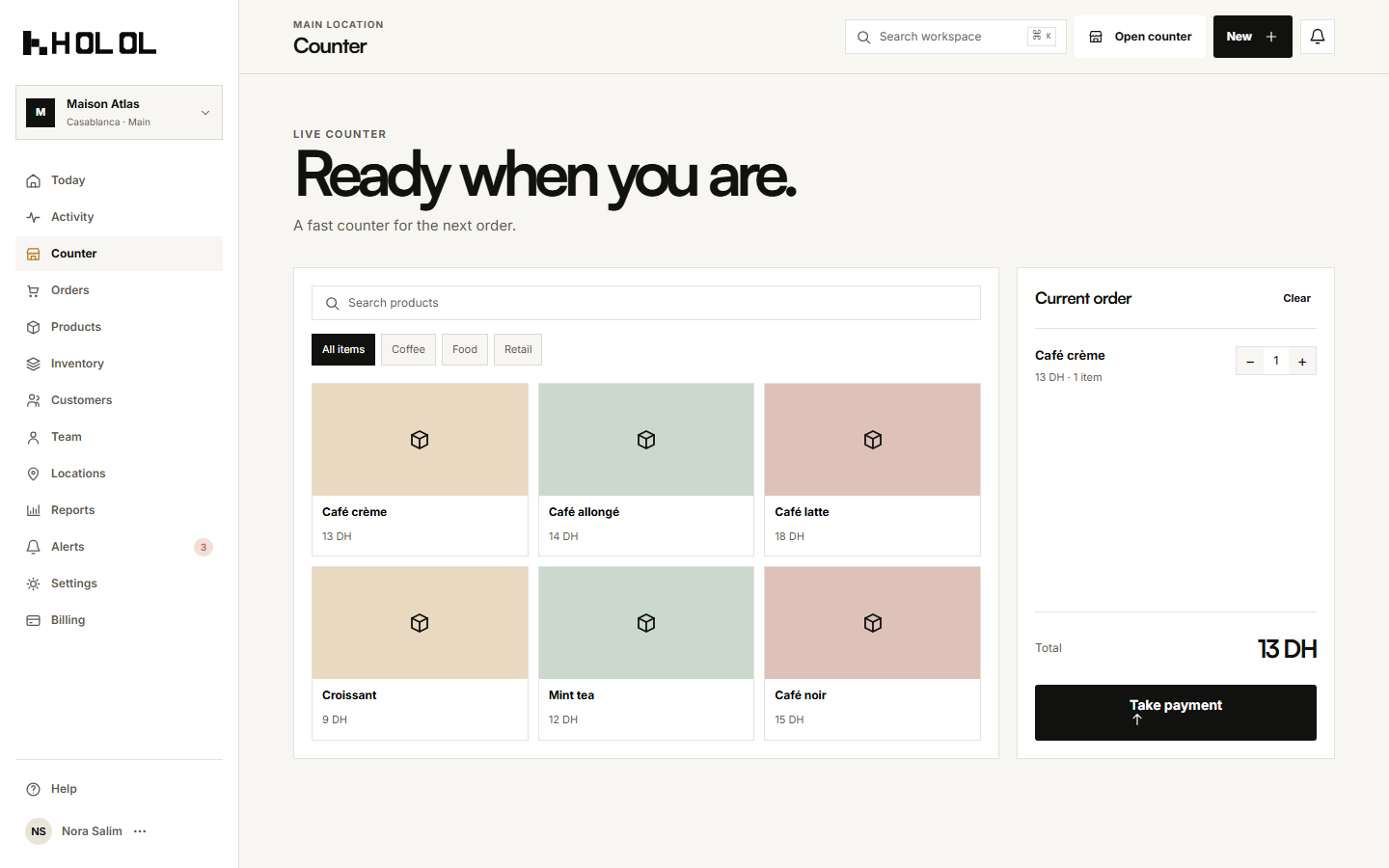Filter products by Food
Image resolution: width=1389 pixels, height=868 pixels.
(465, 350)
